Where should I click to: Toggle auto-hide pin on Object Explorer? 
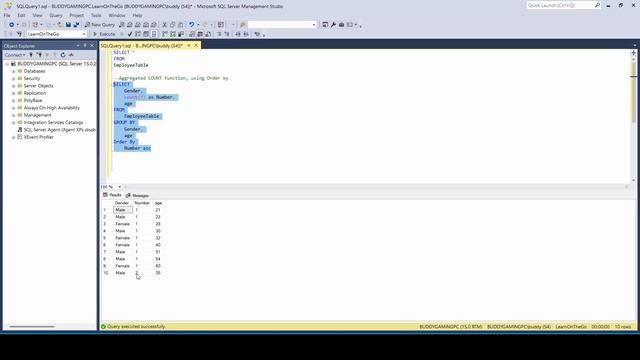85,46
